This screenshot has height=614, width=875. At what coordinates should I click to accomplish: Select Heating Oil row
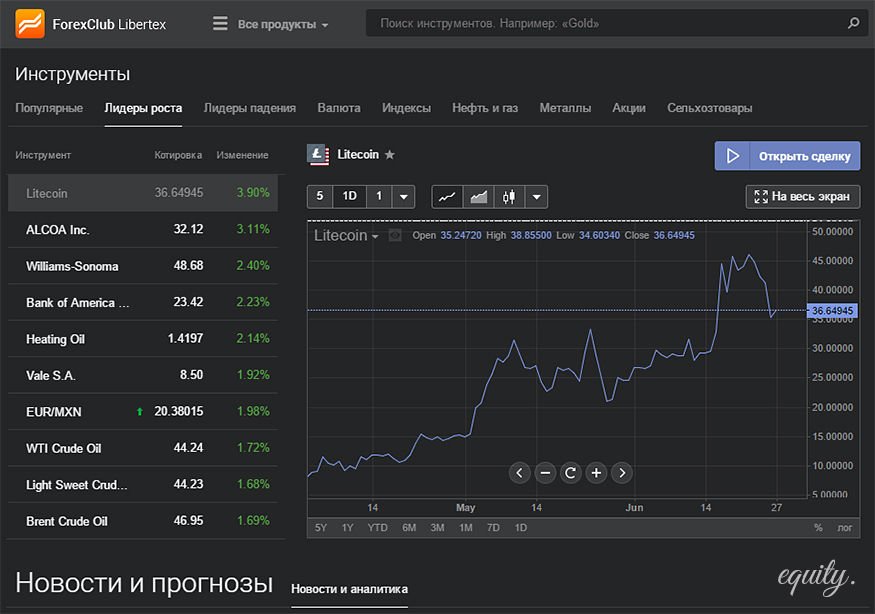143,339
